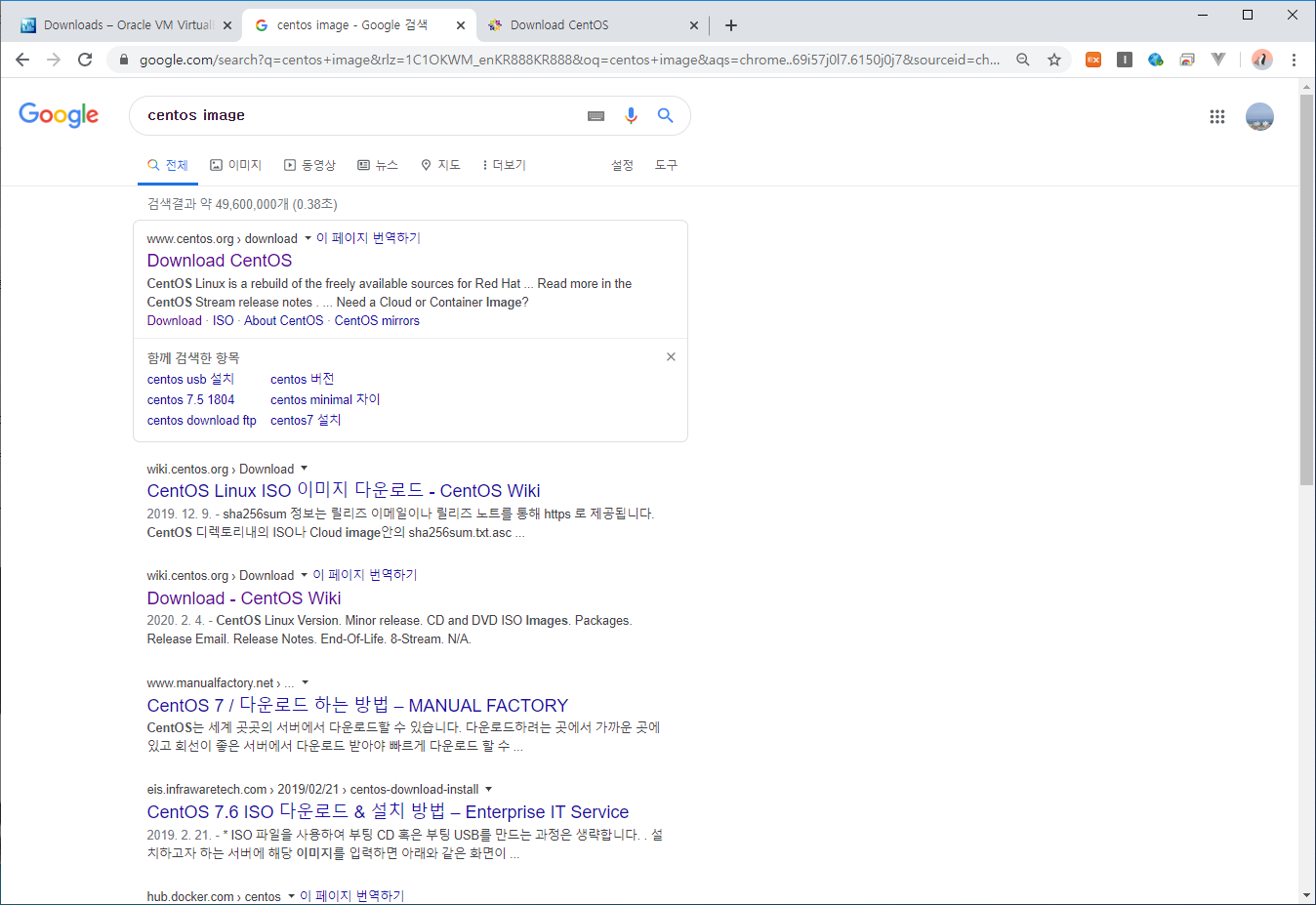Expand dropdown arrow of CentOS Linux ISO result
This screenshot has width=1316, height=905.
[x=304, y=469]
